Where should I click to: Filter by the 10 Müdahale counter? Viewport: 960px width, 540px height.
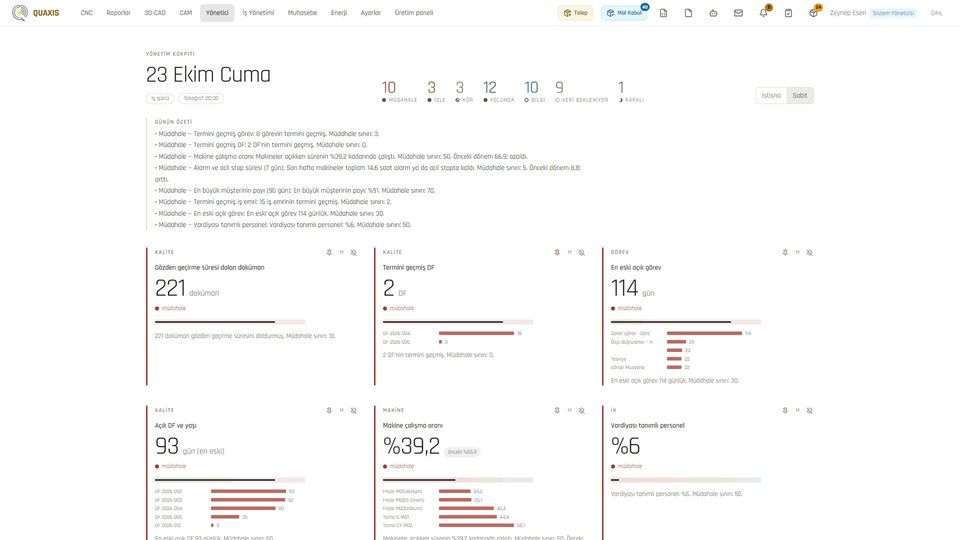[399, 92]
